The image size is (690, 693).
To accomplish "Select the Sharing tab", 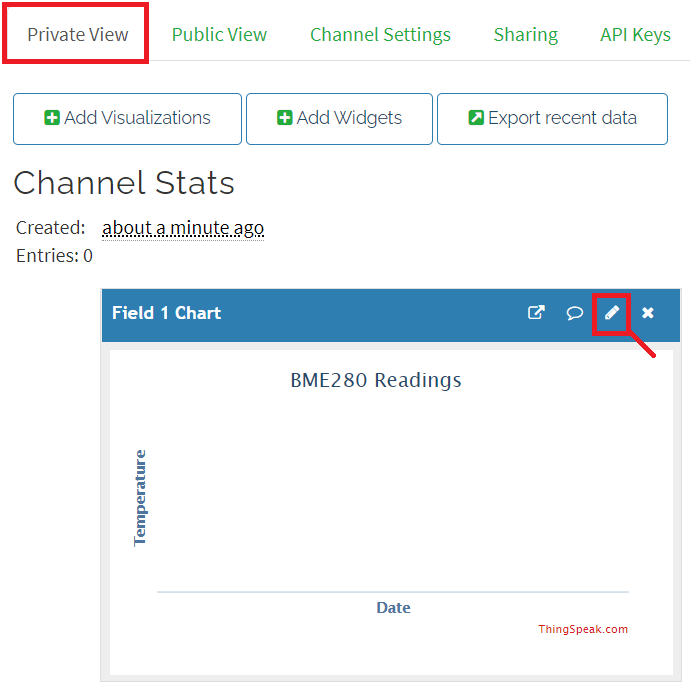I will (x=525, y=34).
